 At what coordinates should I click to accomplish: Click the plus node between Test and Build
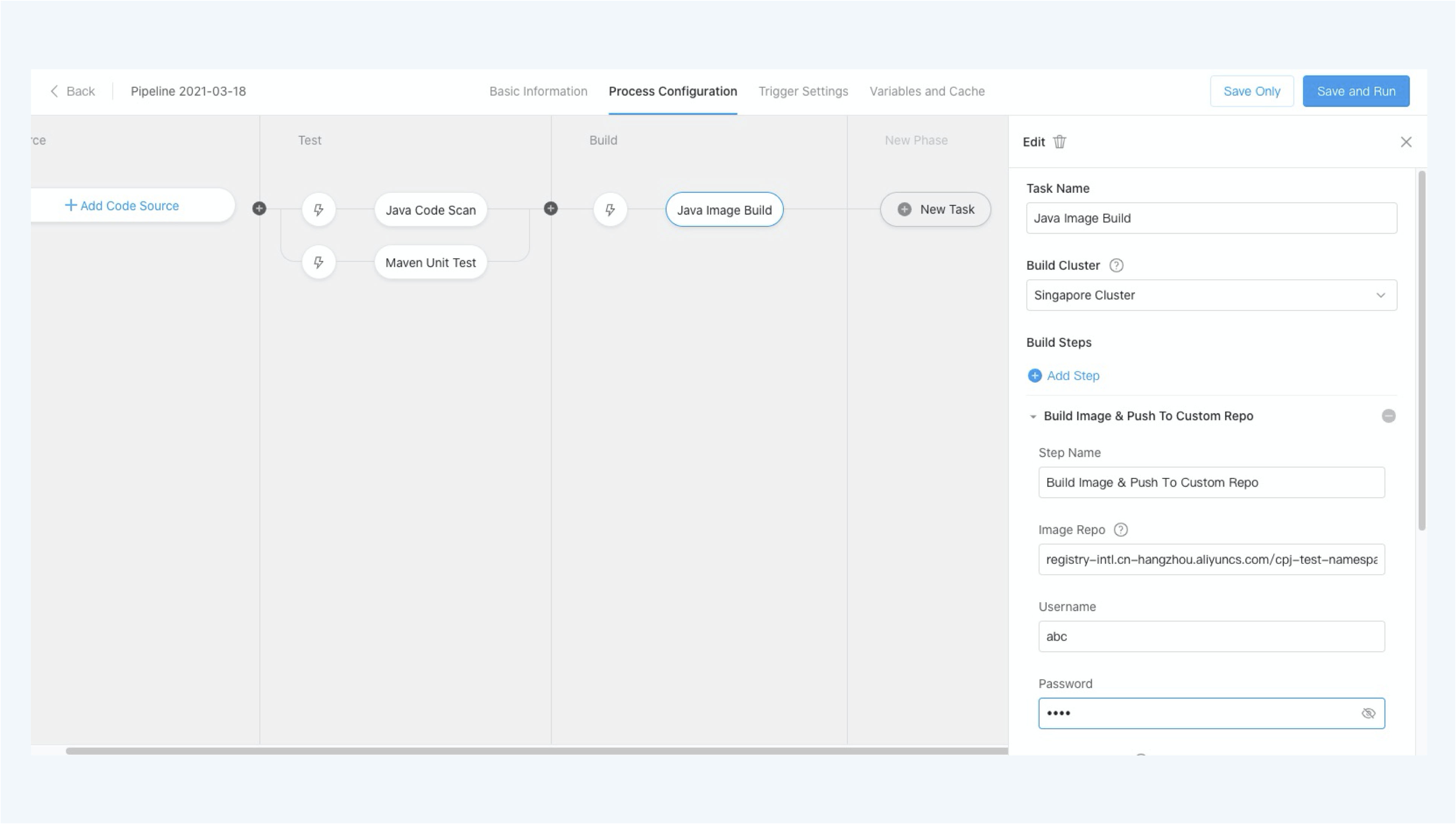click(x=551, y=208)
